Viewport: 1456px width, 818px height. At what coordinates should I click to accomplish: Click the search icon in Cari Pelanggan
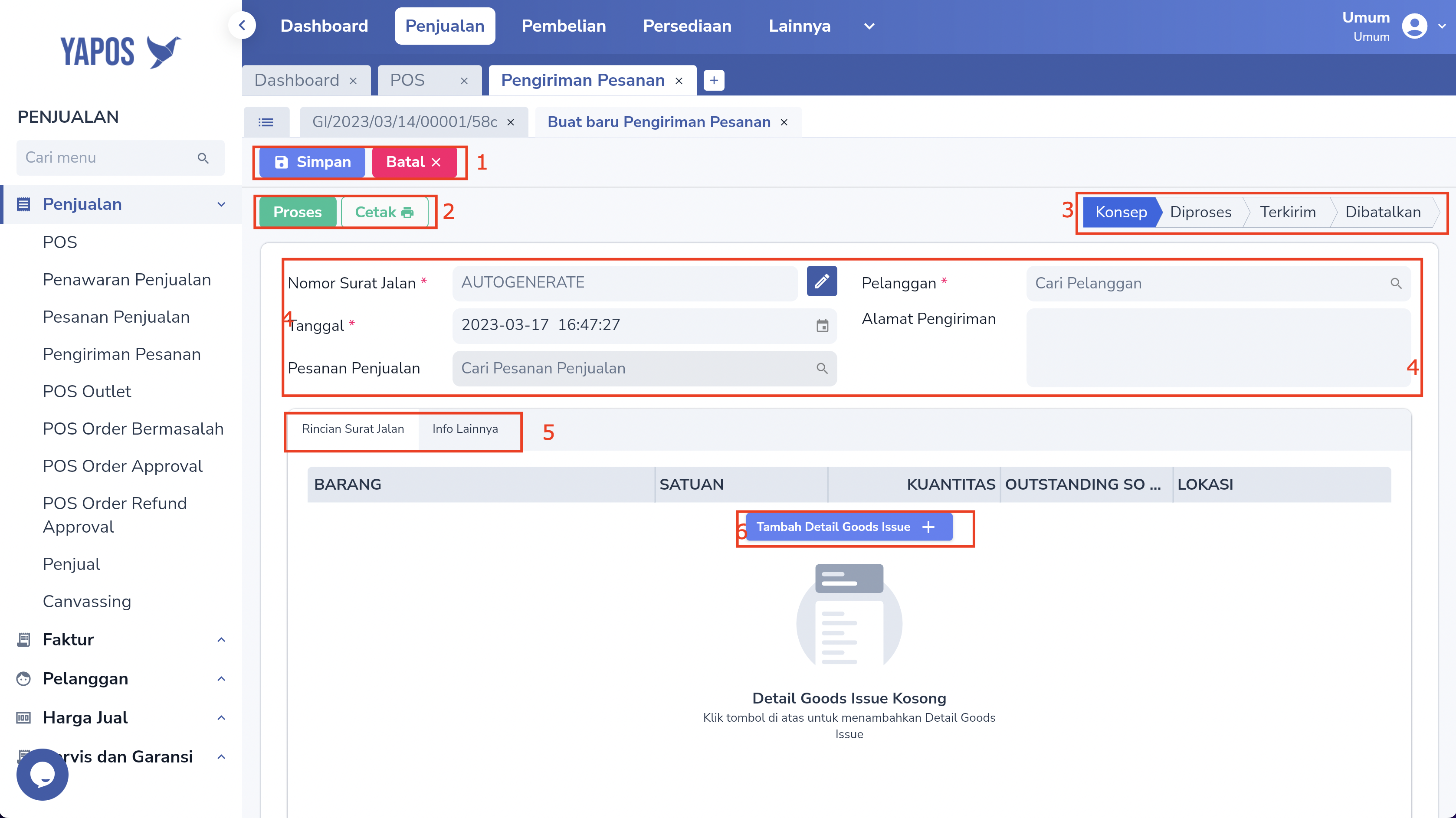(x=1396, y=283)
